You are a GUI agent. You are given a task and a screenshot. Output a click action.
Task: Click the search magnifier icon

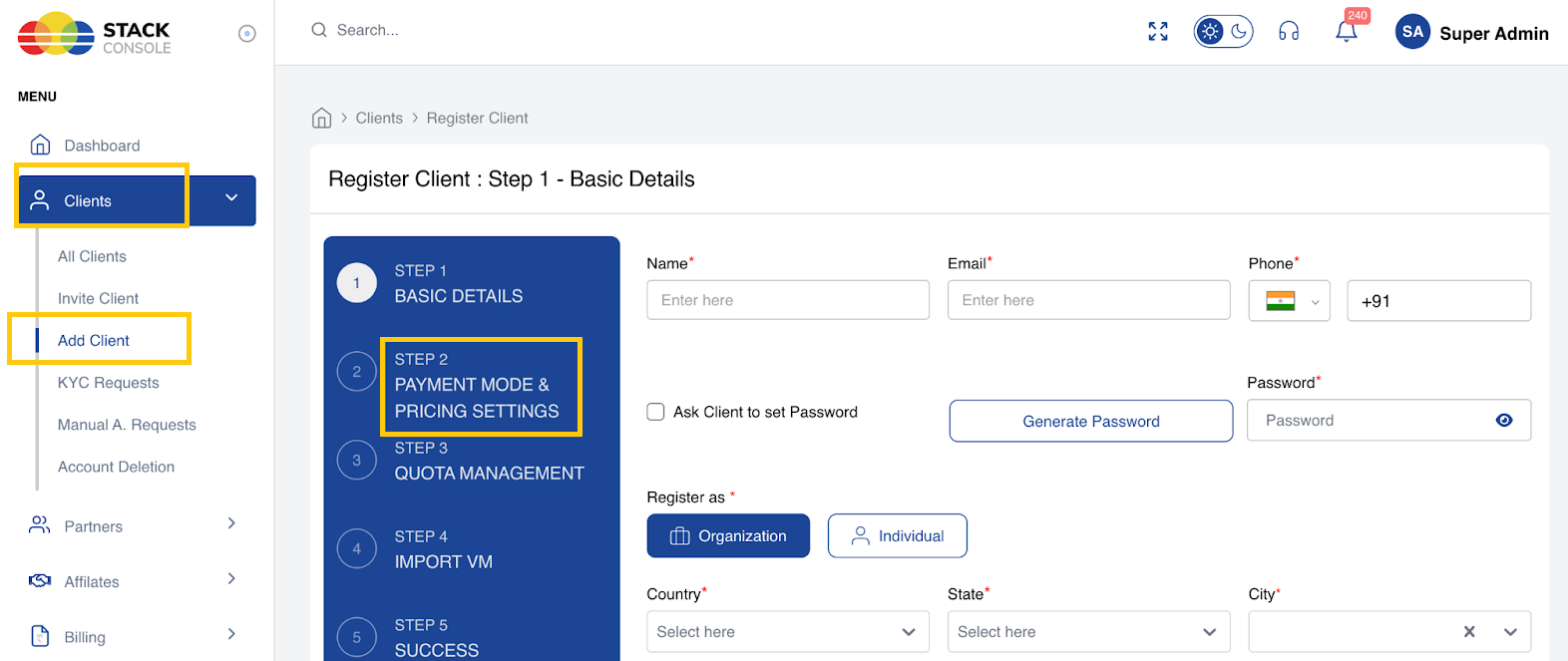click(x=319, y=30)
